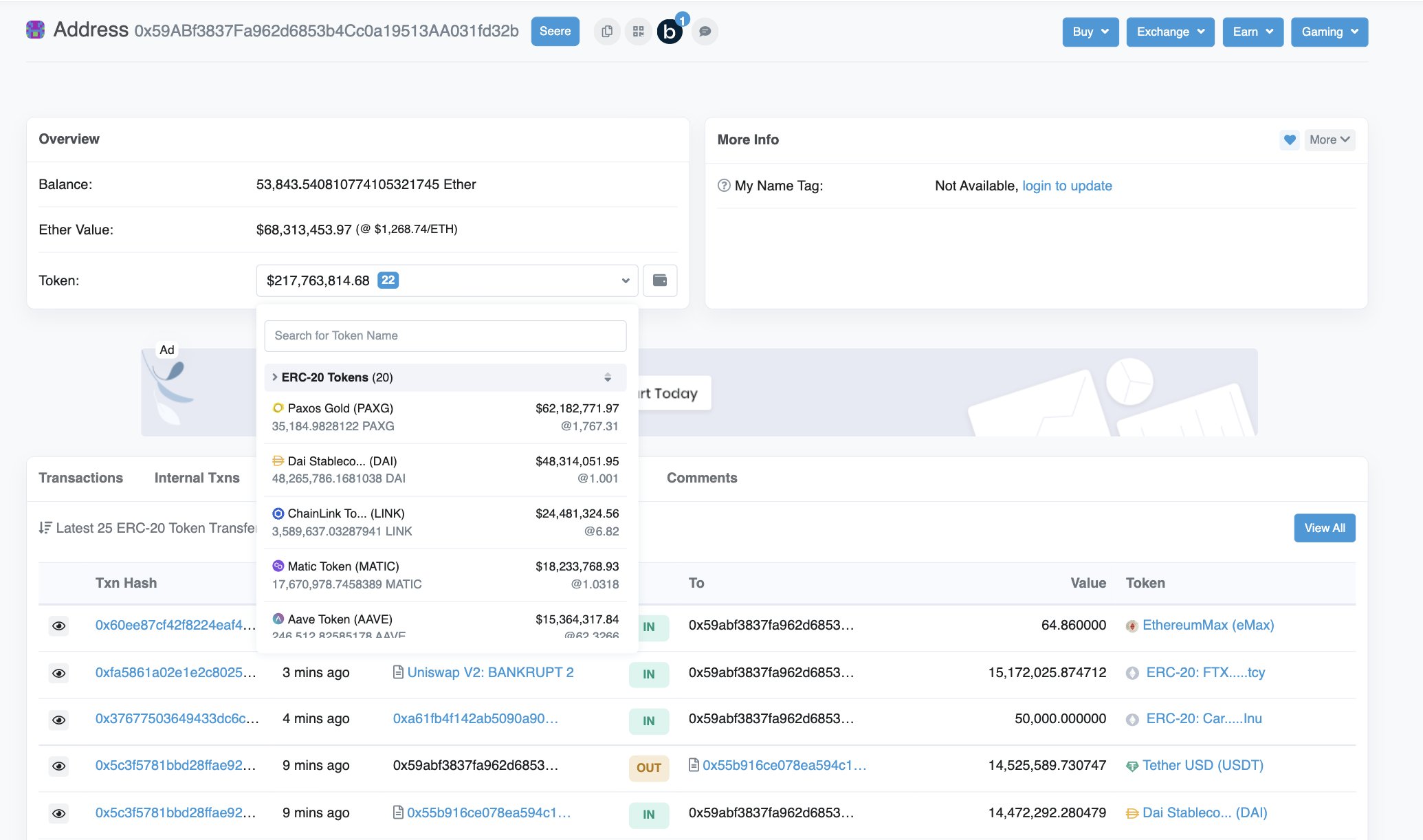Toggle eye preview for 0xfa5861a0 transaction

pyautogui.click(x=59, y=673)
